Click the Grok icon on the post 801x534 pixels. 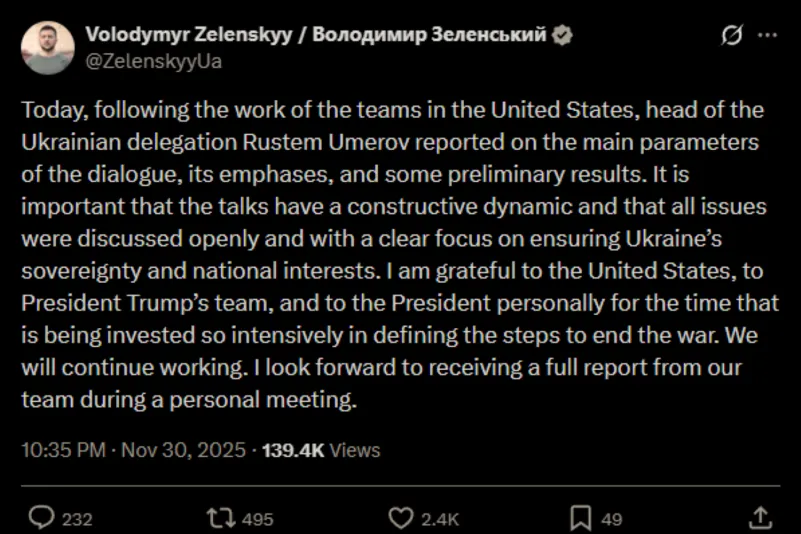click(732, 35)
